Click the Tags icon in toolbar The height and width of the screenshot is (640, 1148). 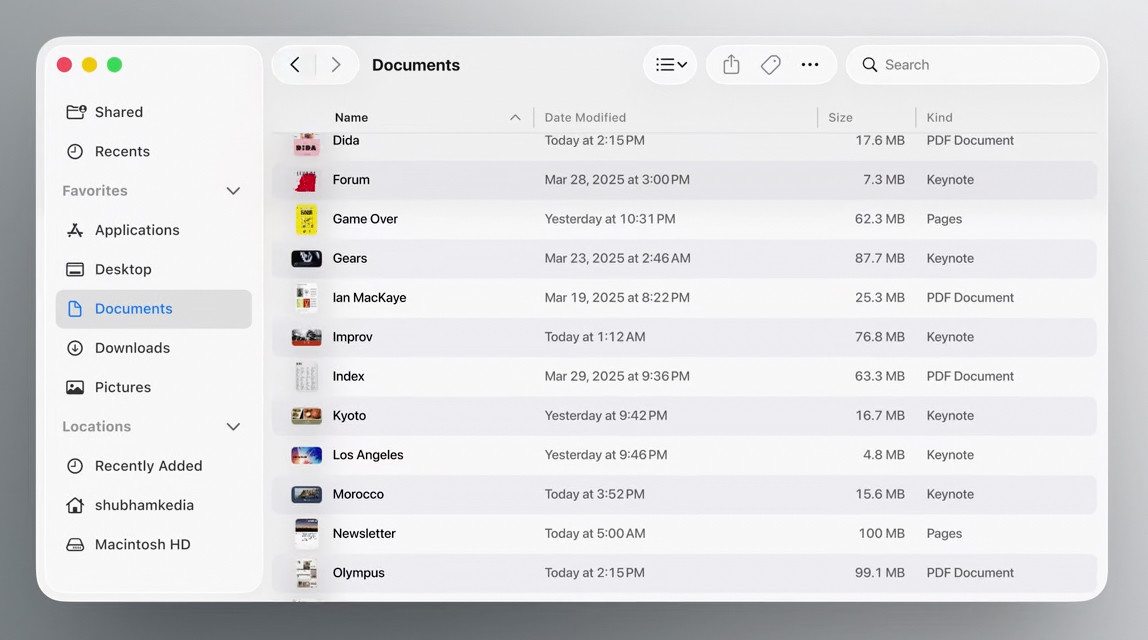click(770, 64)
